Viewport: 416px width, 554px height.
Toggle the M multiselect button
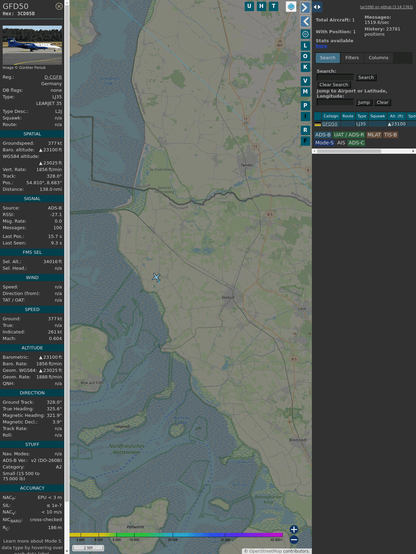coord(305,92)
